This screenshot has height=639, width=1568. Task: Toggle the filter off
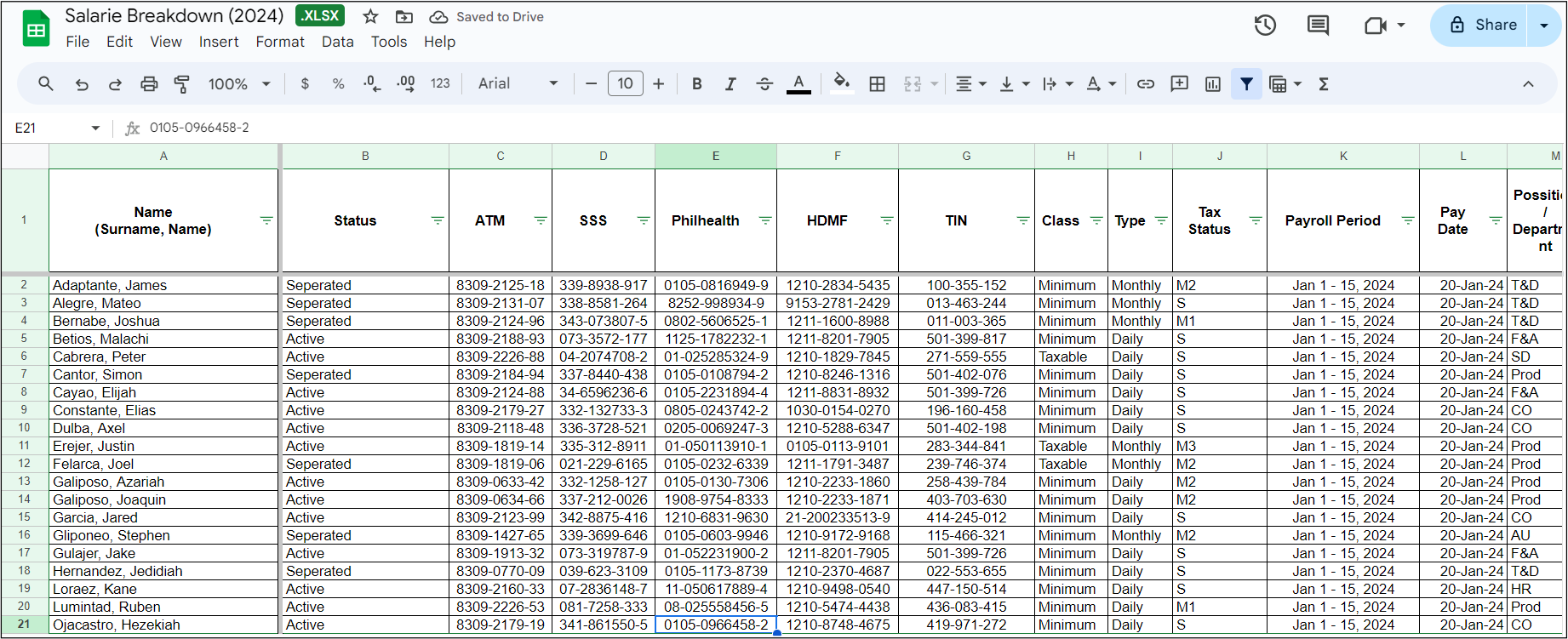1246,83
